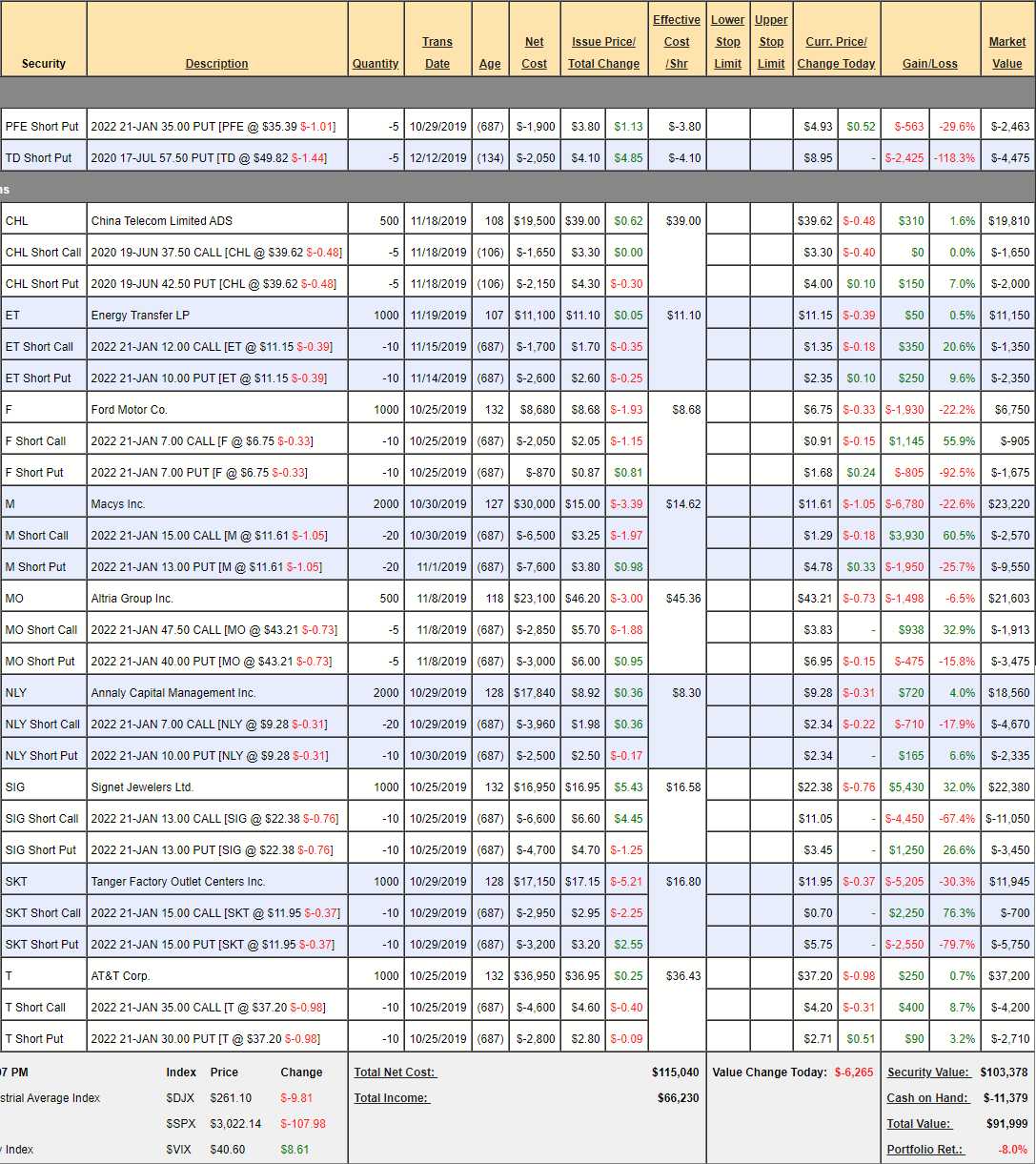Image resolution: width=1036 pixels, height=1164 pixels.
Task: Open the Total Income link
Action: [392, 1098]
